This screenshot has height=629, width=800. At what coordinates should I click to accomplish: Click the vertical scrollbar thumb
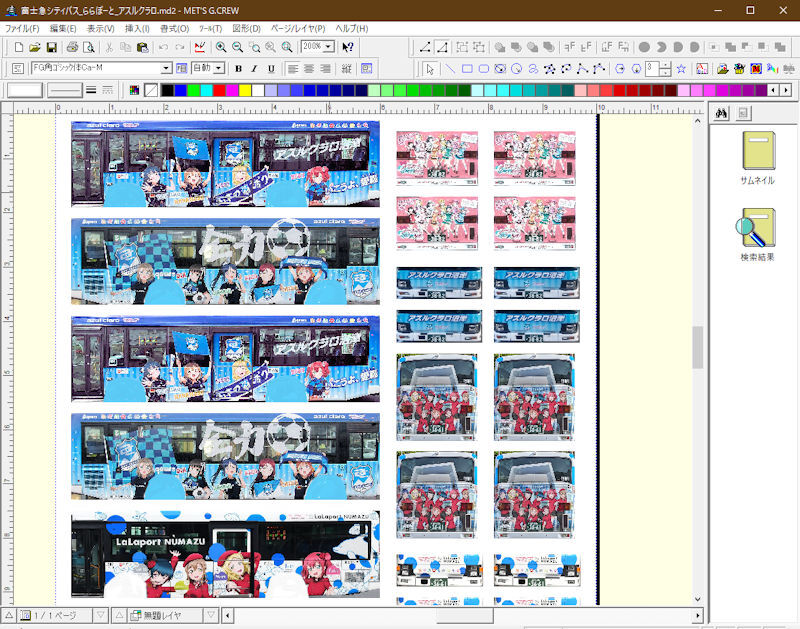click(x=697, y=346)
